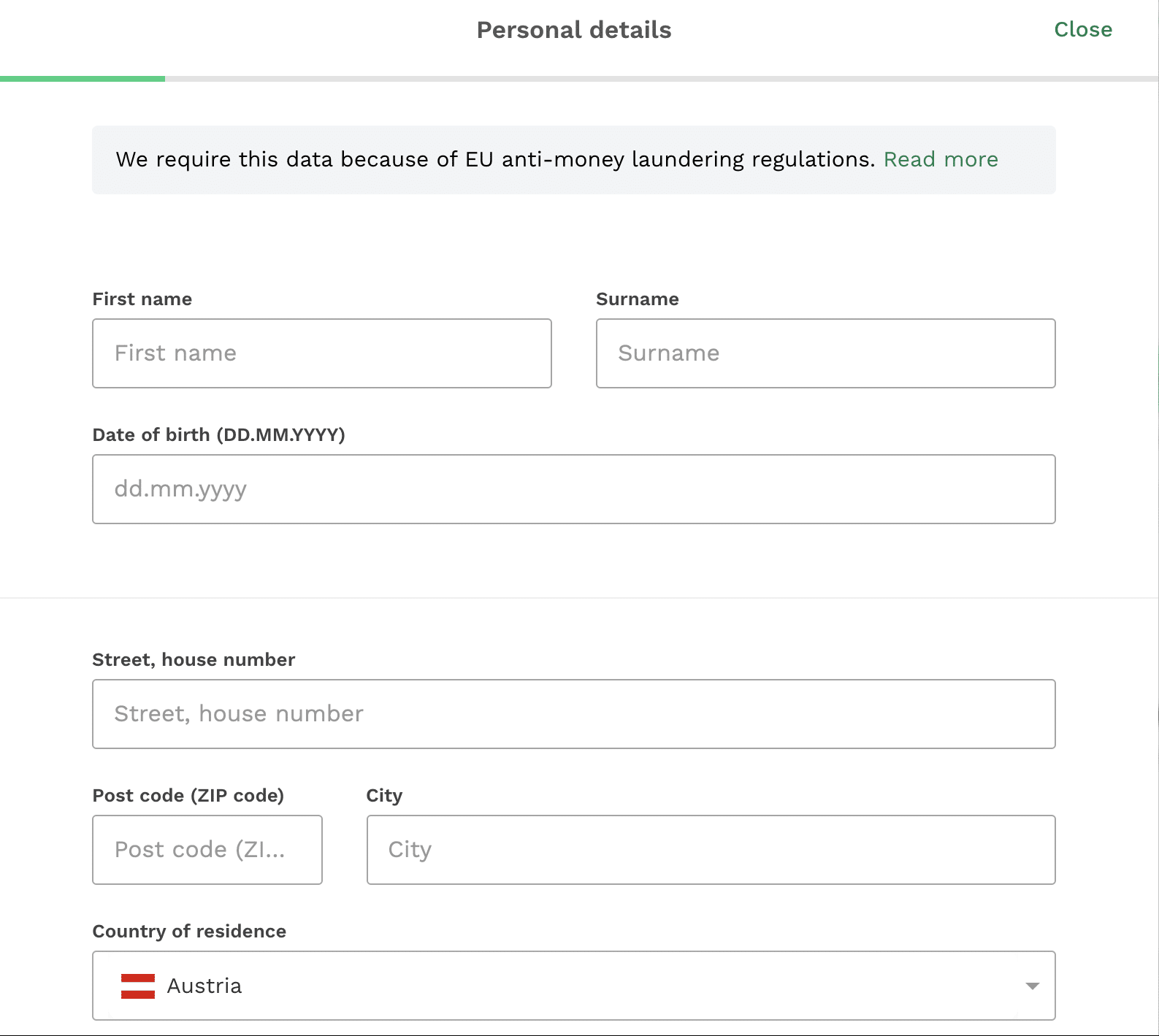Click the Post code input box

click(207, 850)
